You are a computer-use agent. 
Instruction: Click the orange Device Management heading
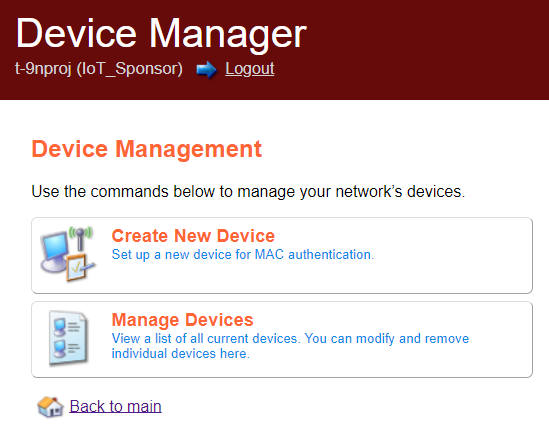click(147, 149)
